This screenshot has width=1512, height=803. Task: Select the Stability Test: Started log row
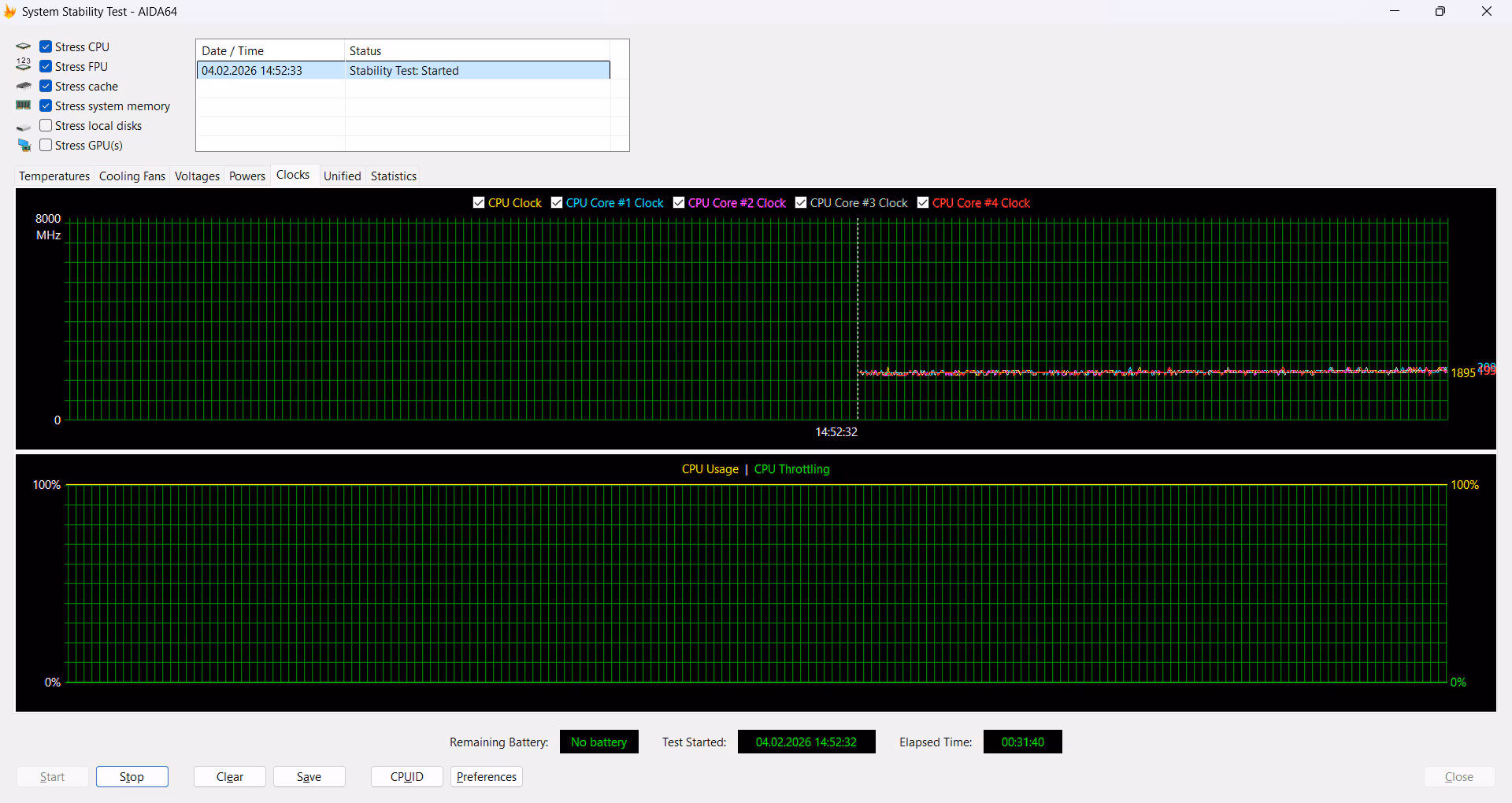(x=403, y=71)
